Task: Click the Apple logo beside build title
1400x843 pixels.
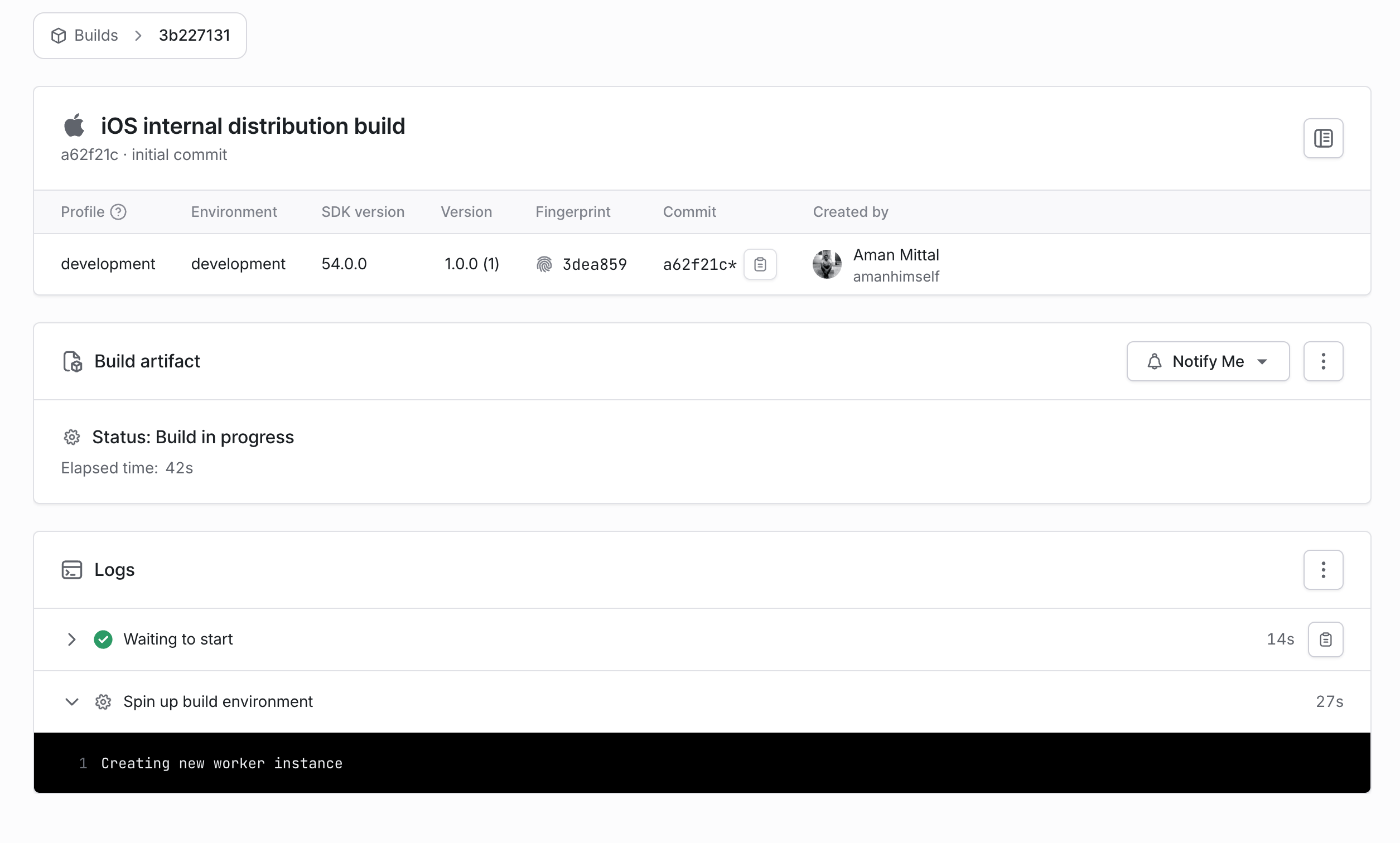Action: (x=74, y=125)
